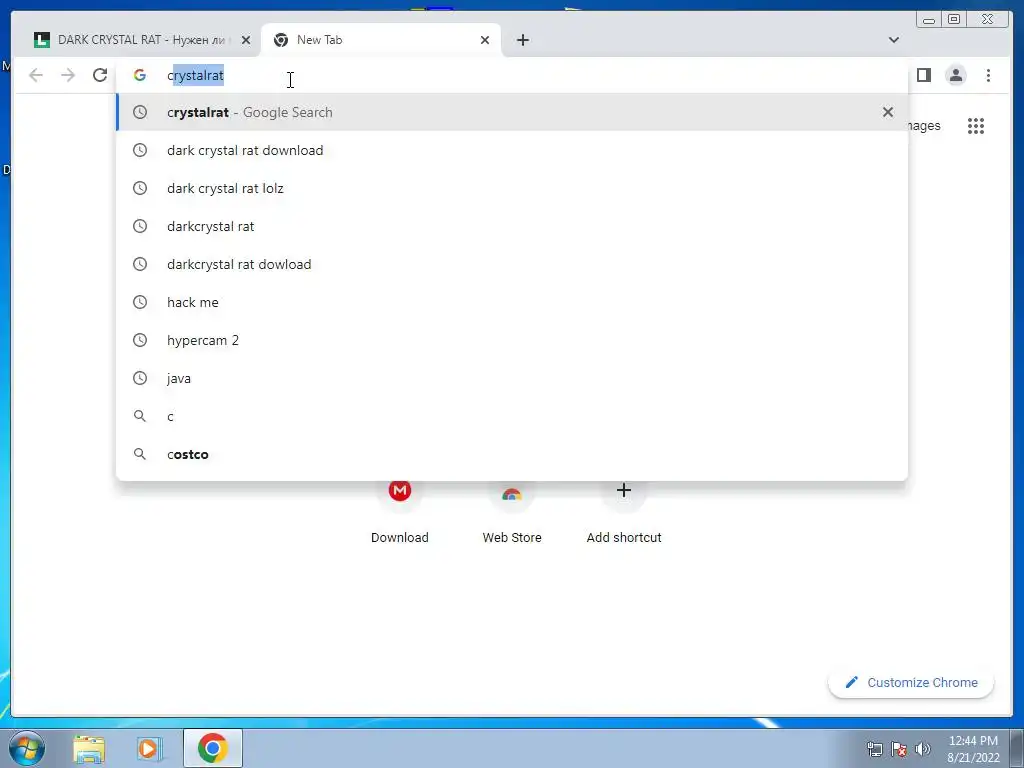Select darkcrystal rat dowload suggestion
The width and height of the screenshot is (1024, 768).
click(512, 264)
